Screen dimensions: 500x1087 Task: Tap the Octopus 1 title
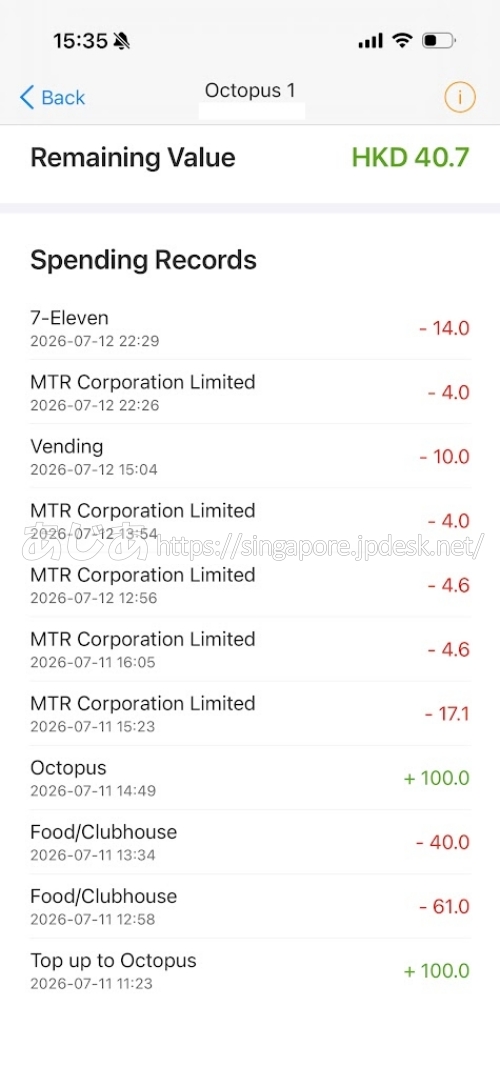[250, 90]
